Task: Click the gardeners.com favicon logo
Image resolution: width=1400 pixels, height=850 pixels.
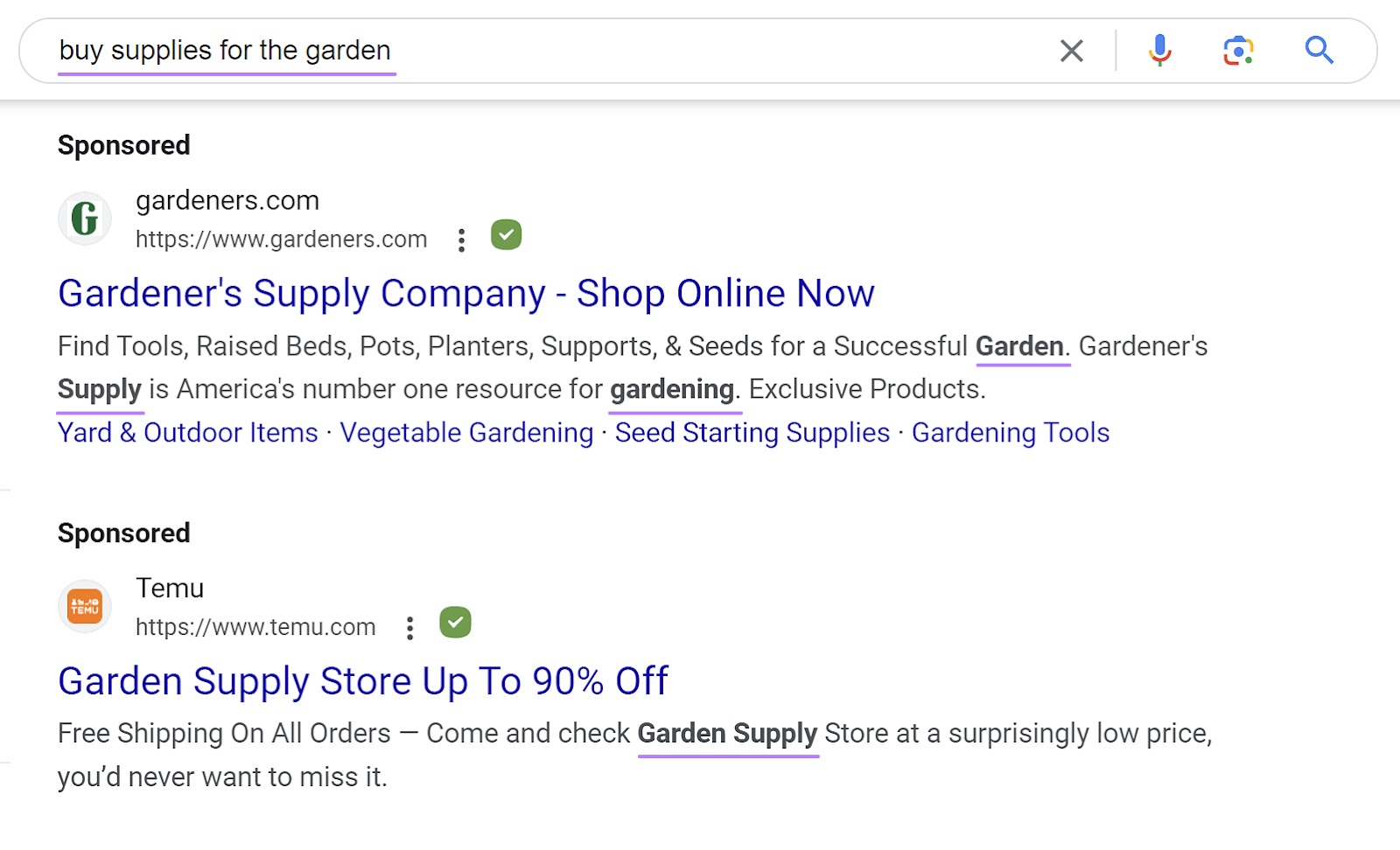Action: pos(84,219)
